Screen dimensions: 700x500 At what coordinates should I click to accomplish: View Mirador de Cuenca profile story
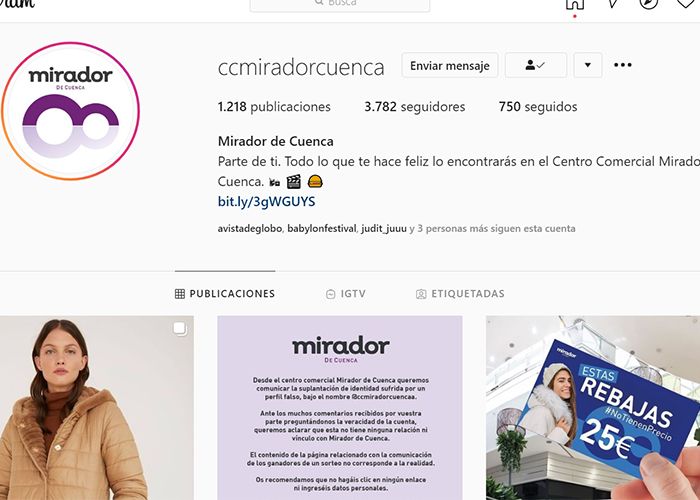coord(71,111)
